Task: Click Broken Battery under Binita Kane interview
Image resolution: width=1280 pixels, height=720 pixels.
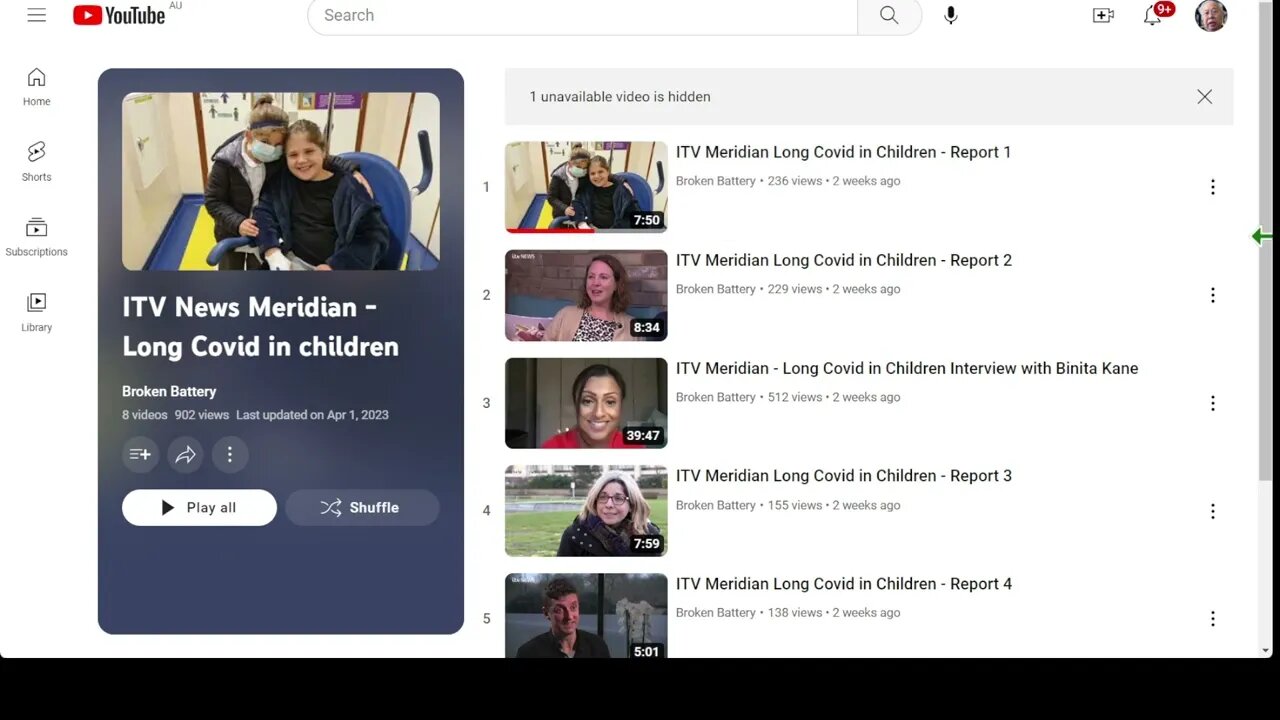Action: click(716, 397)
